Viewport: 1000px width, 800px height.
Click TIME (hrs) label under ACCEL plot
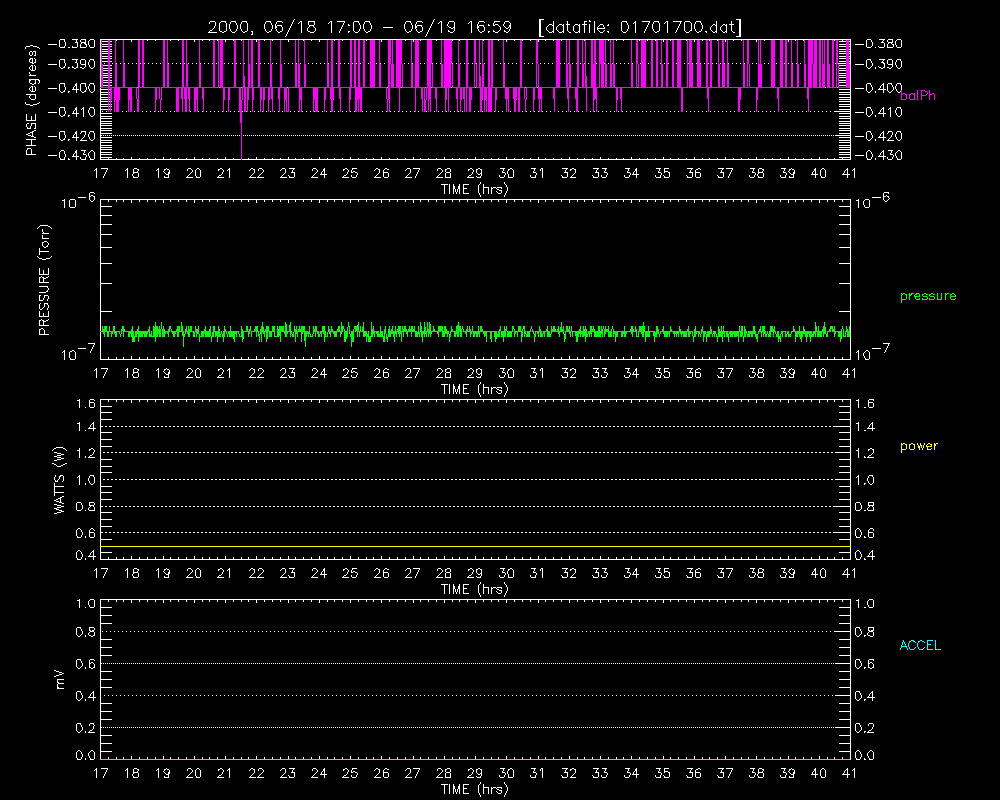pyautogui.click(x=474, y=789)
